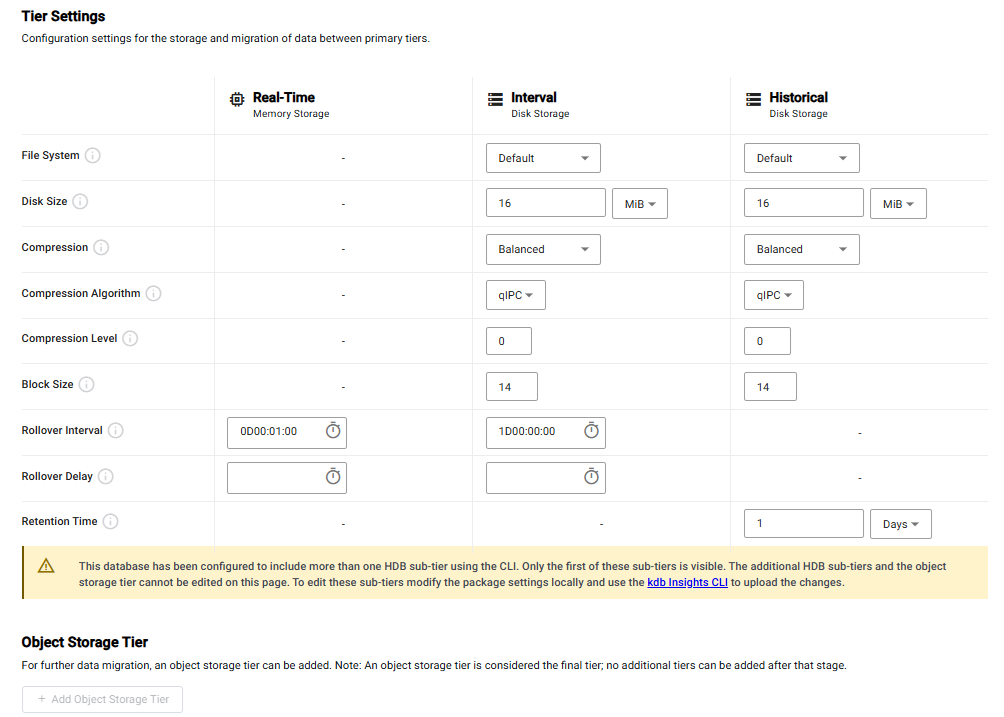
Task: Click the Interval Block Size input field
Action: click(512, 387)
